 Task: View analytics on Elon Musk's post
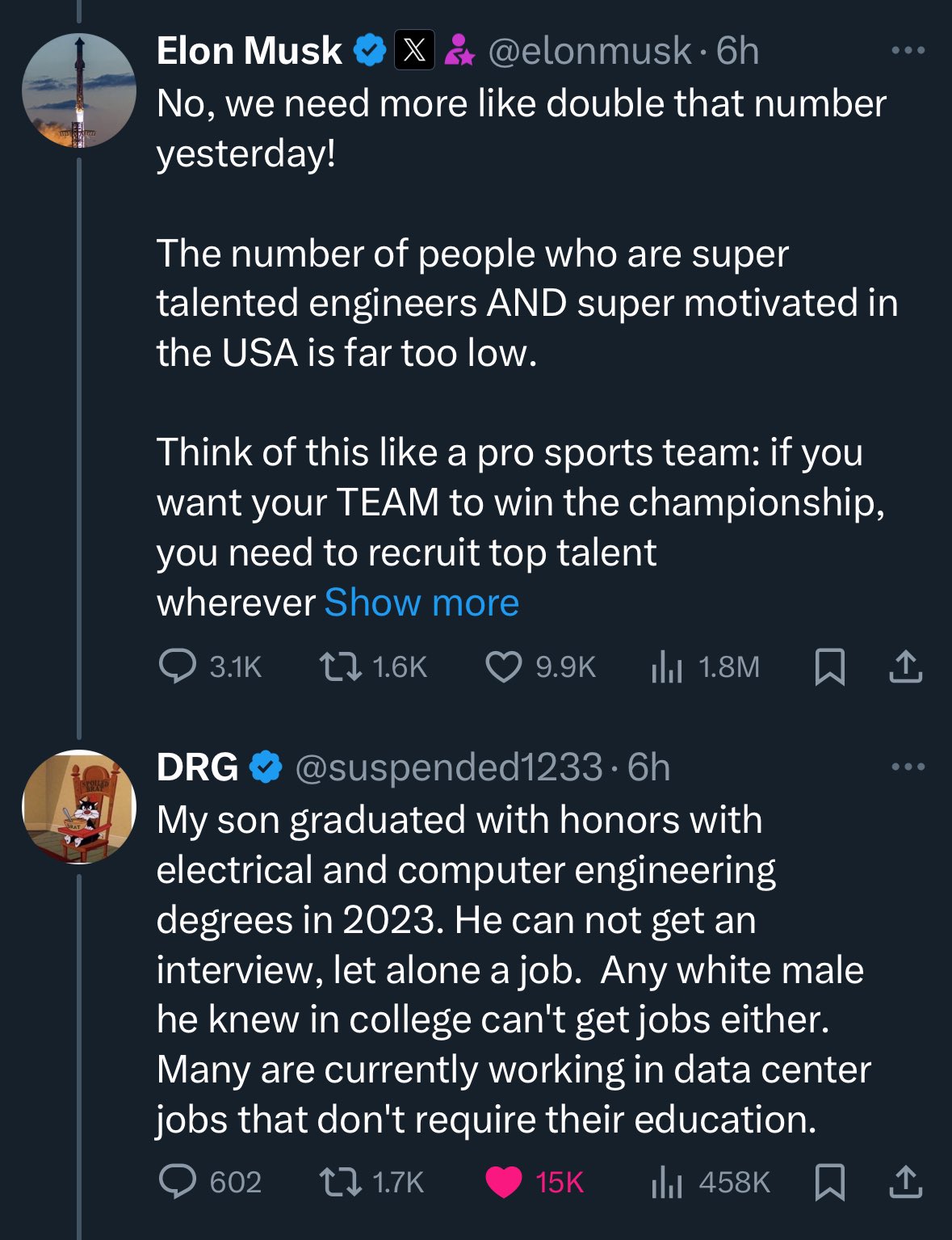[x=667, y=666]
